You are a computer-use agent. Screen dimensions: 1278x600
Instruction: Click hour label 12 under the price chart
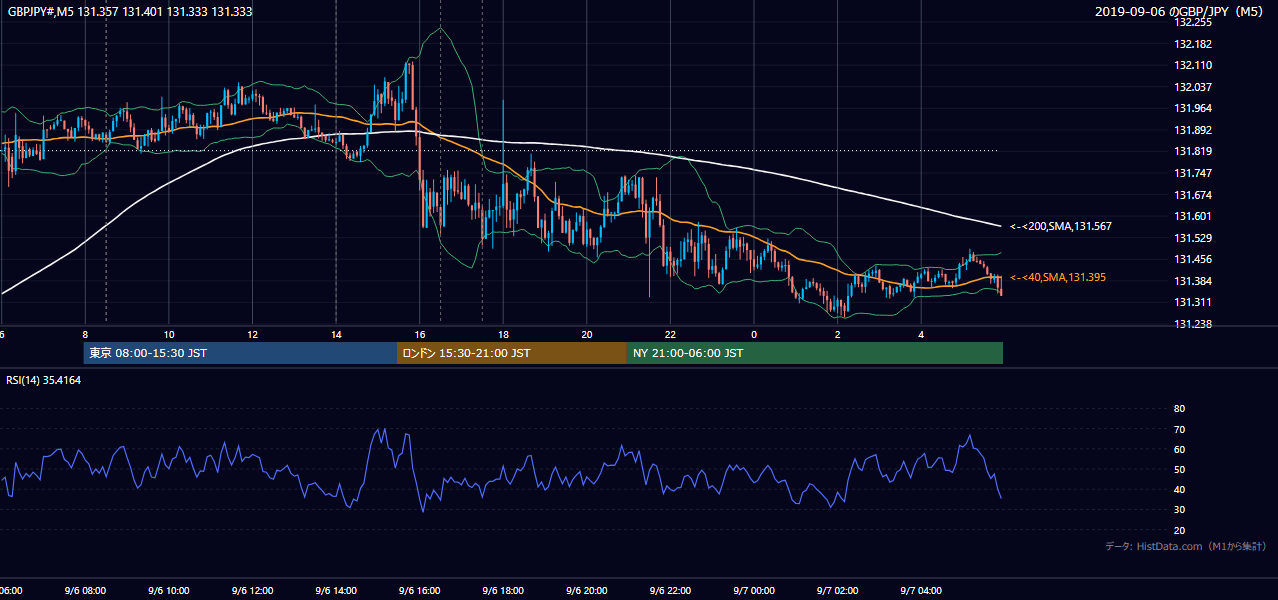pyautogui.click(x=252, y=334)
